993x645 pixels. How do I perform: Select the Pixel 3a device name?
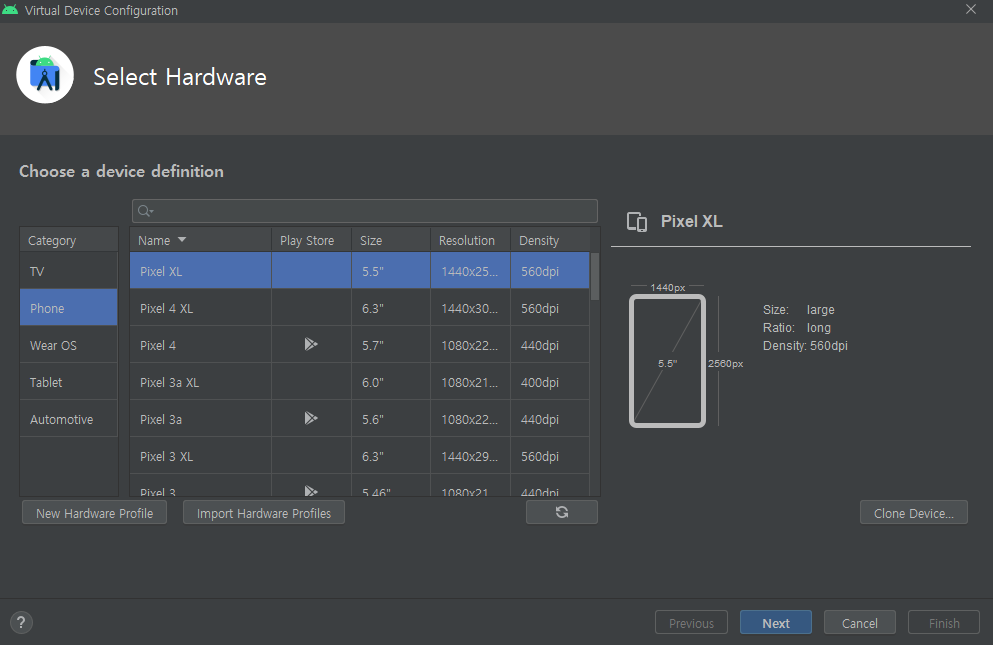tap(161, 419)
